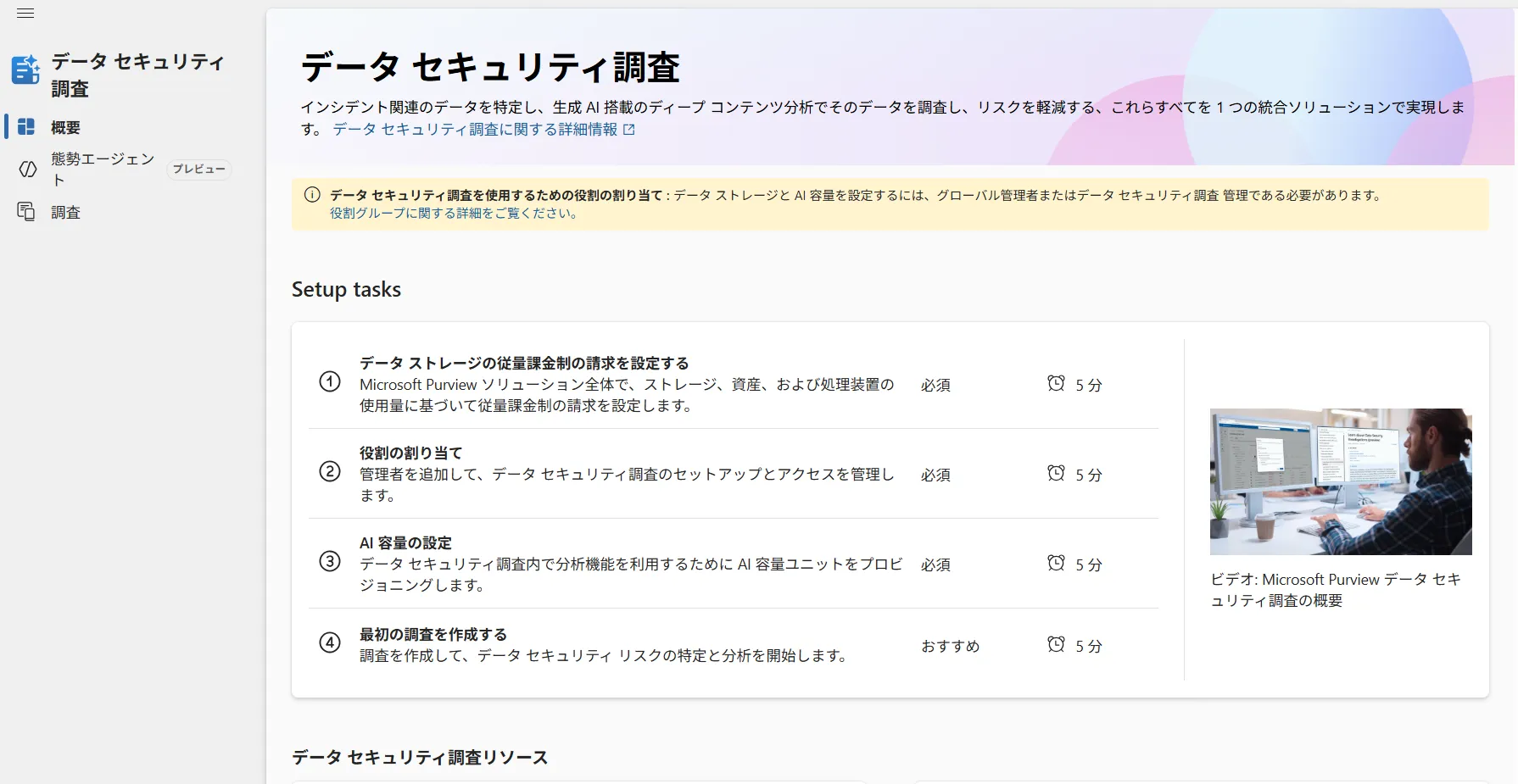Click the step ④ circle for 最初の調査を作成する
The width and height of the screenshot is (1518, 784).
pos(329,643)
